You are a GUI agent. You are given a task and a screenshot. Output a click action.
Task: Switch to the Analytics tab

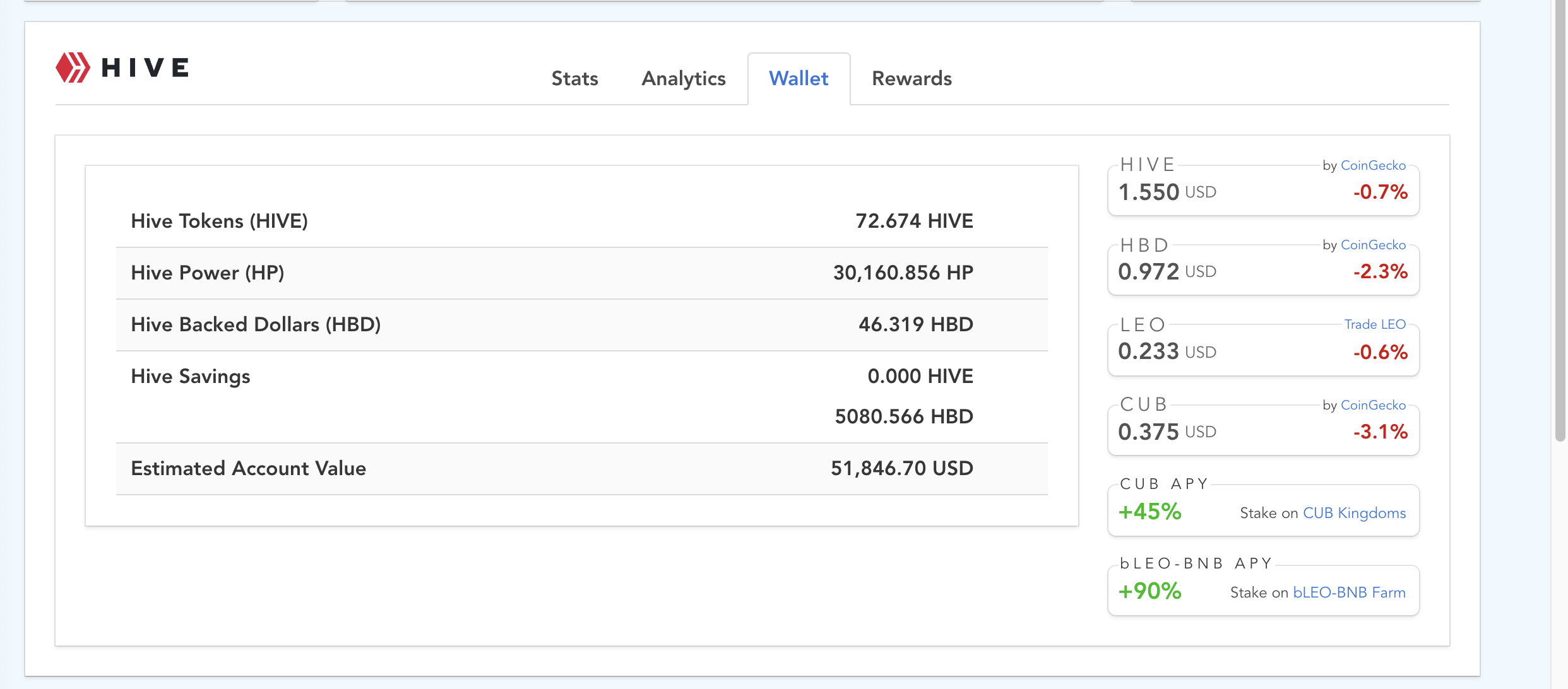point(684,78)
